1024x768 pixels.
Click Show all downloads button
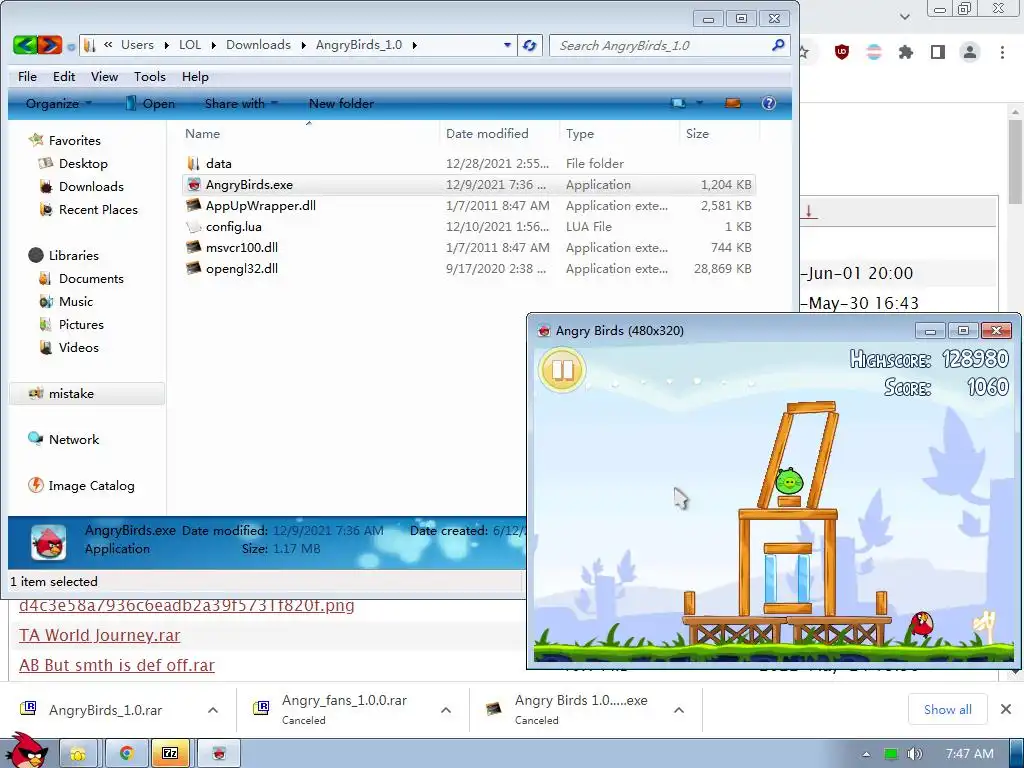[948, 709]
